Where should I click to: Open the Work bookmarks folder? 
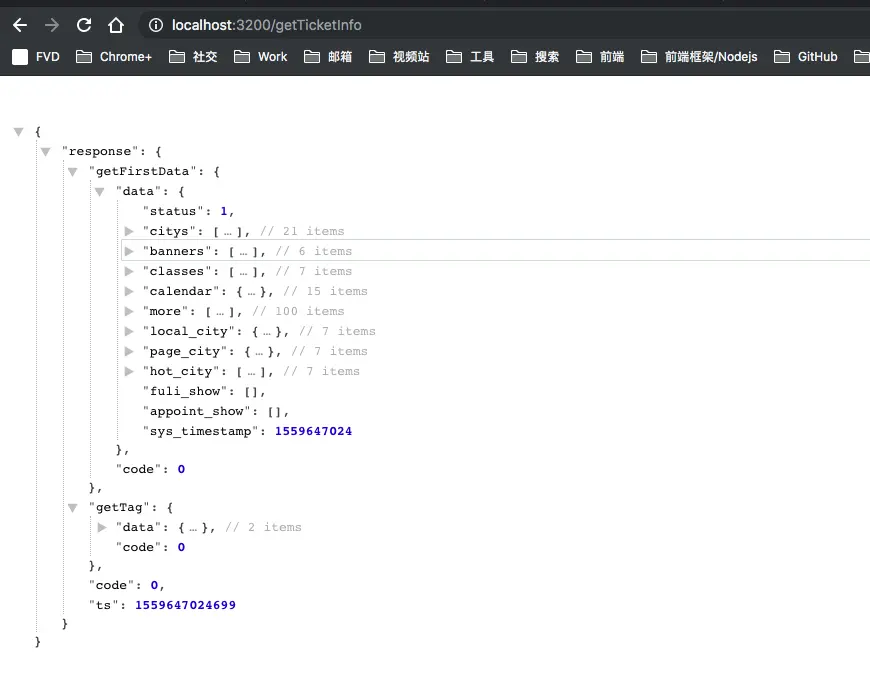tap(260, 57)
